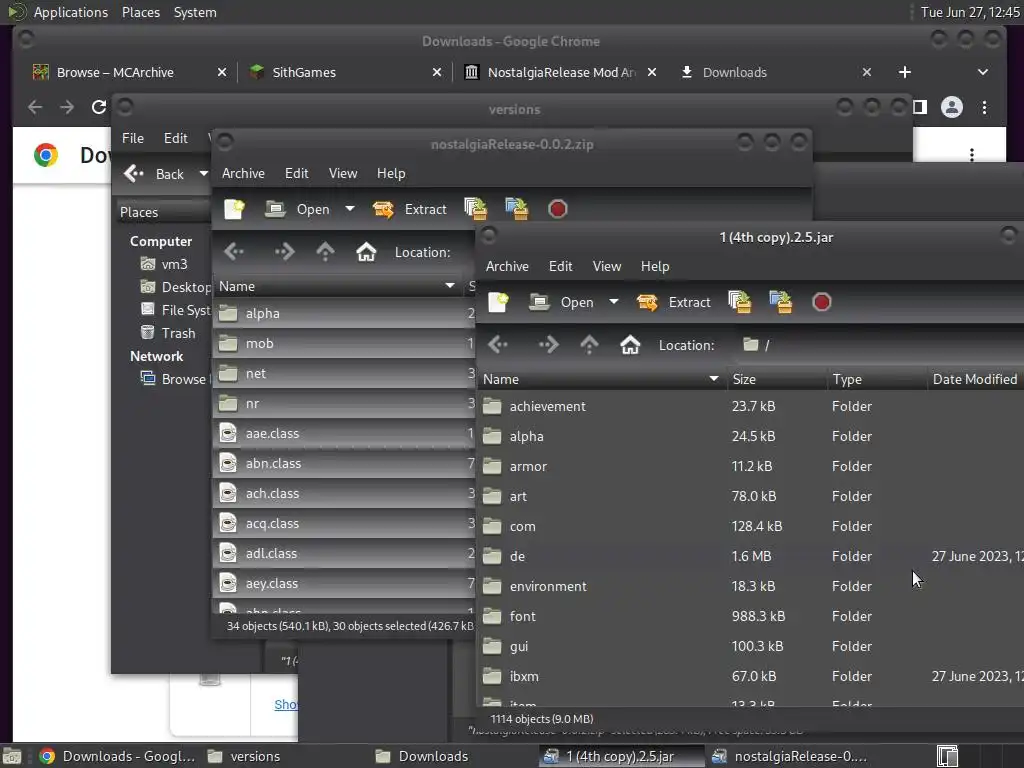Open Edit menu in 1 (4th copy).2.5.jar window
This screenshot has width=1024, height=768.
point(560,266)
